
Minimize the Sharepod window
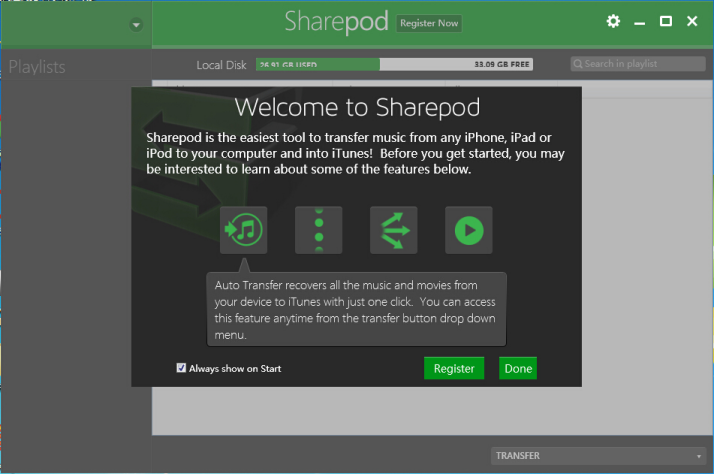tap(639, 22)
